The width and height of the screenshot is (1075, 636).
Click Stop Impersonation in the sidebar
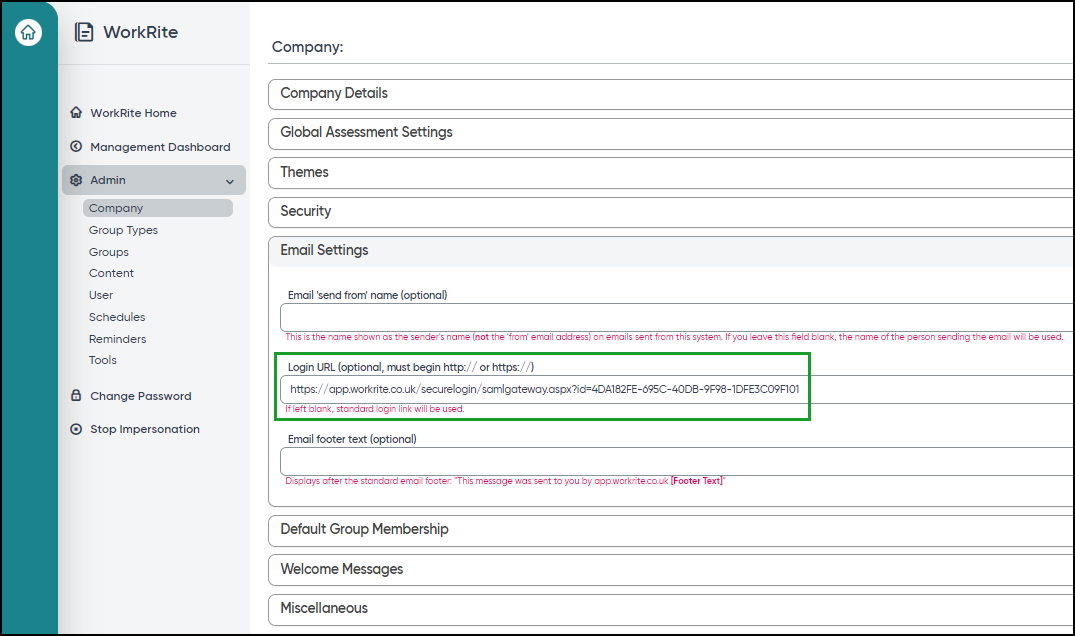[x=145, y=429]
